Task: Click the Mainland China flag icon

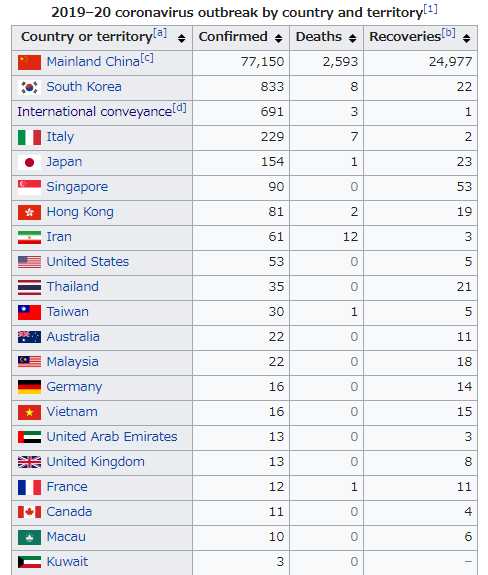Action: [29, 62]
